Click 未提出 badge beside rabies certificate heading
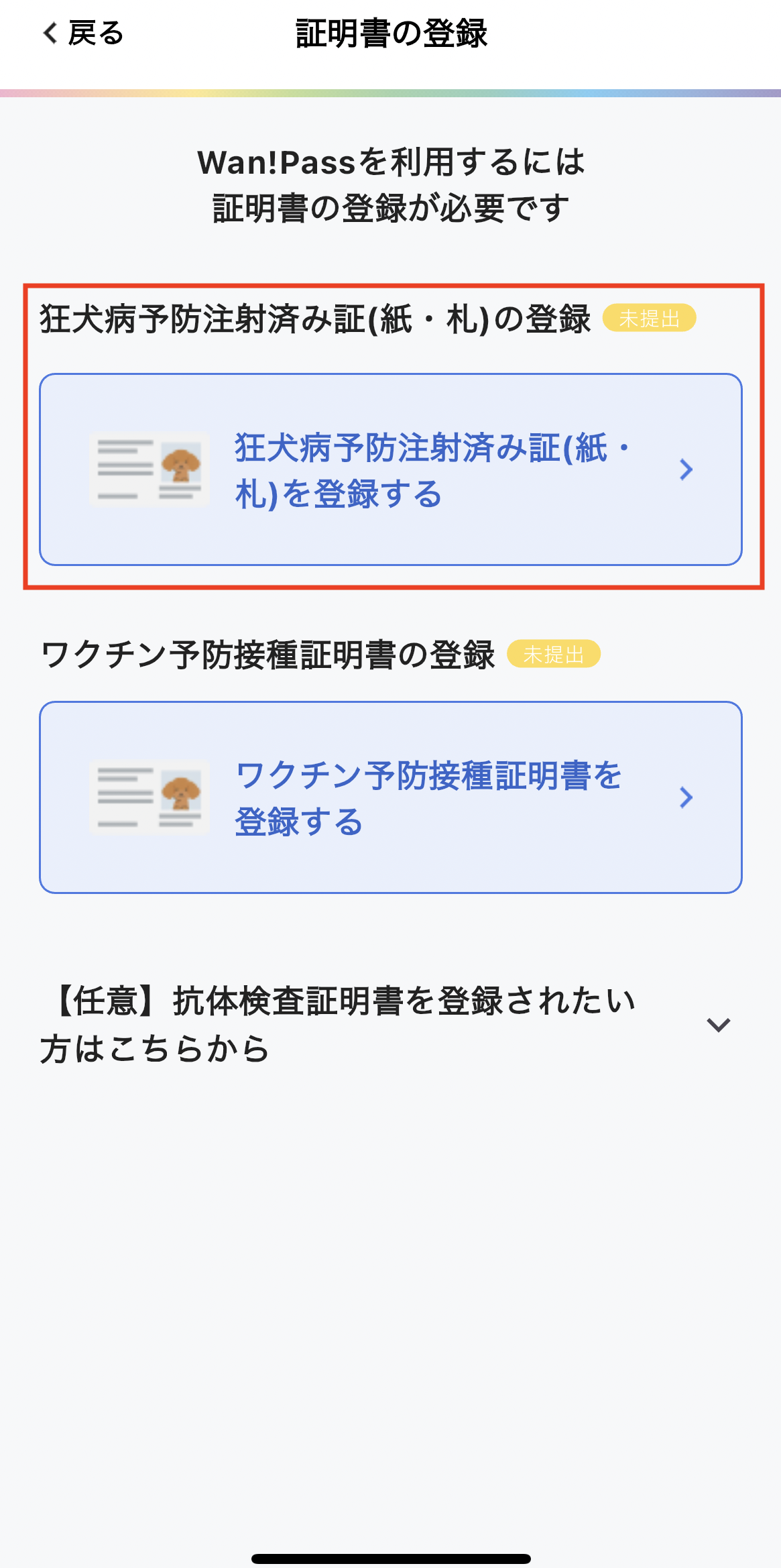 (x=649, y=318)
